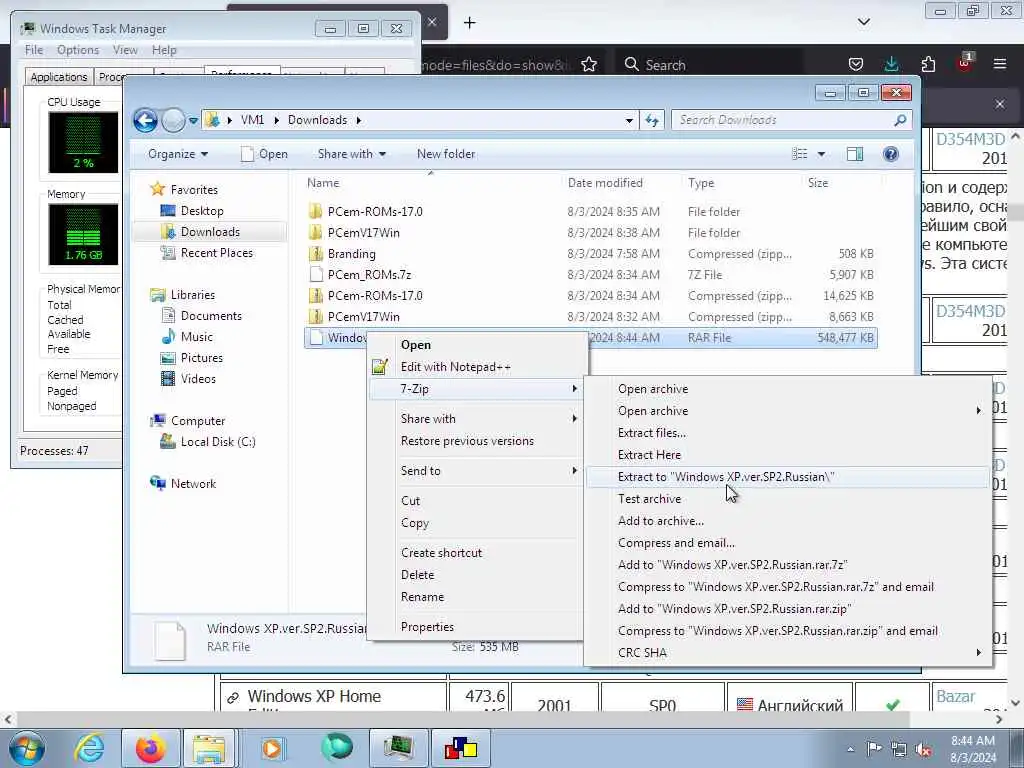The height and width of the screenshot is (768, 1024).
Task: Open the Share with toolbar dropdown
Action: point(351,154)
